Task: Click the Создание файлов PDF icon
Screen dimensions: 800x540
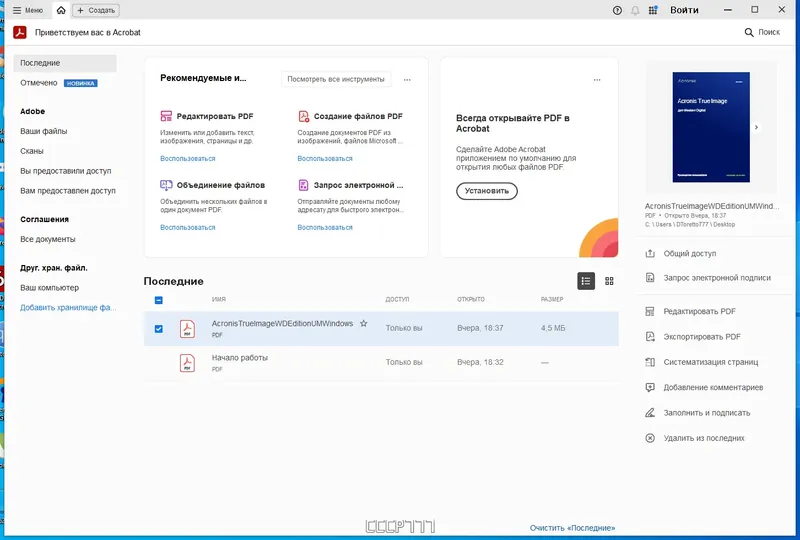Action: pyautogui.click(x=304, y=116)
